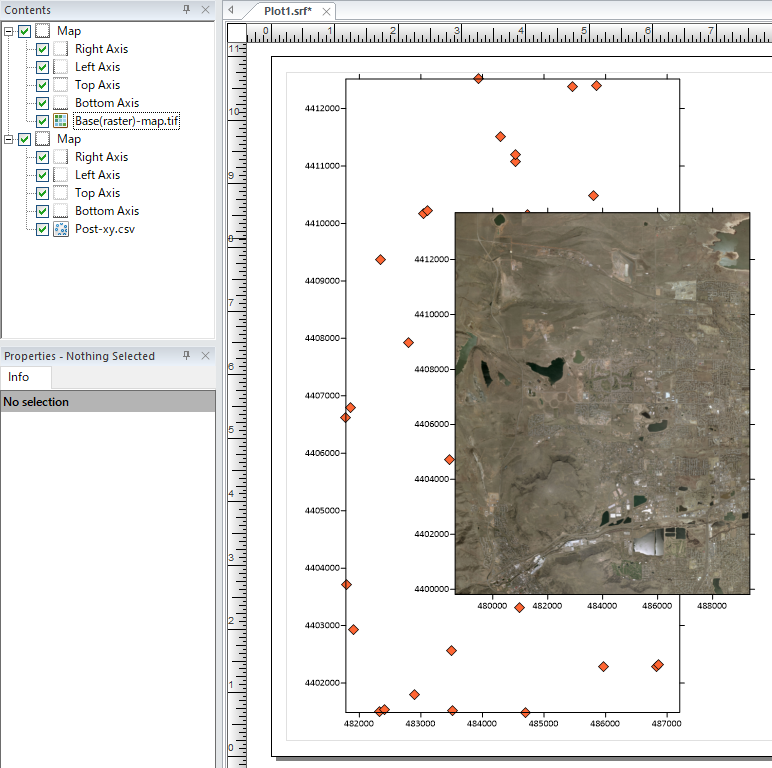Uncheck second Map's Right Axis checkbox

[42, 157]
